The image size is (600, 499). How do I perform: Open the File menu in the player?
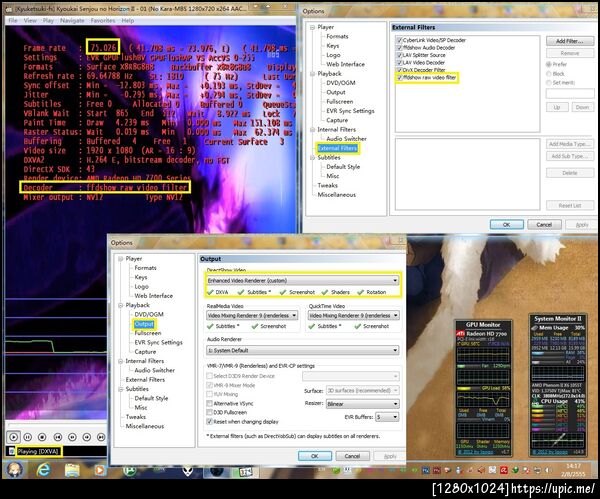13,20
